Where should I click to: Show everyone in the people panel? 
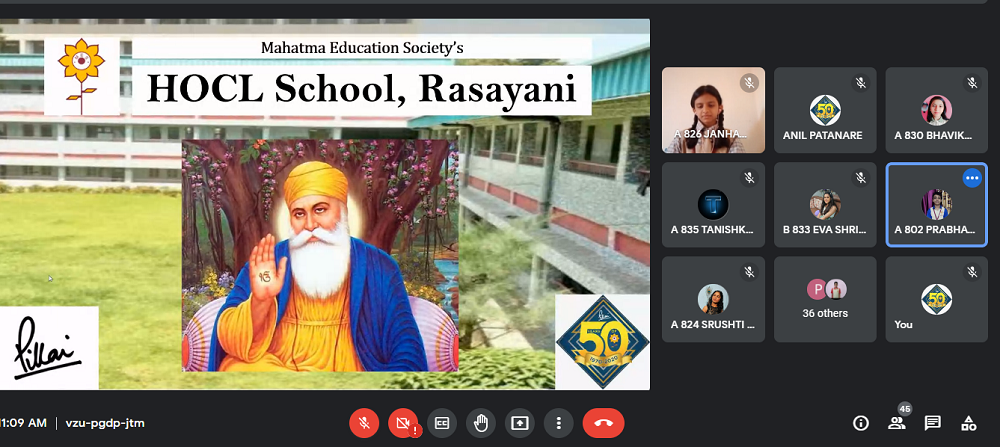coord(897,423)
